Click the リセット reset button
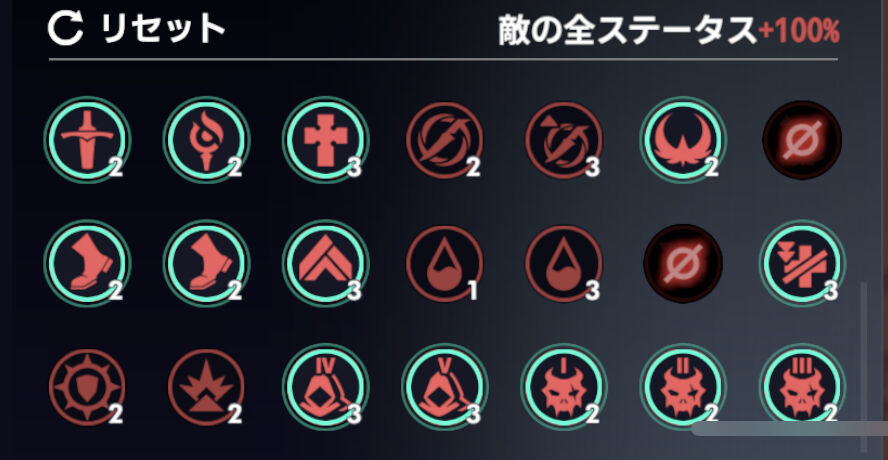This screenshot has height=460, width=888. (x=136, y=29)
